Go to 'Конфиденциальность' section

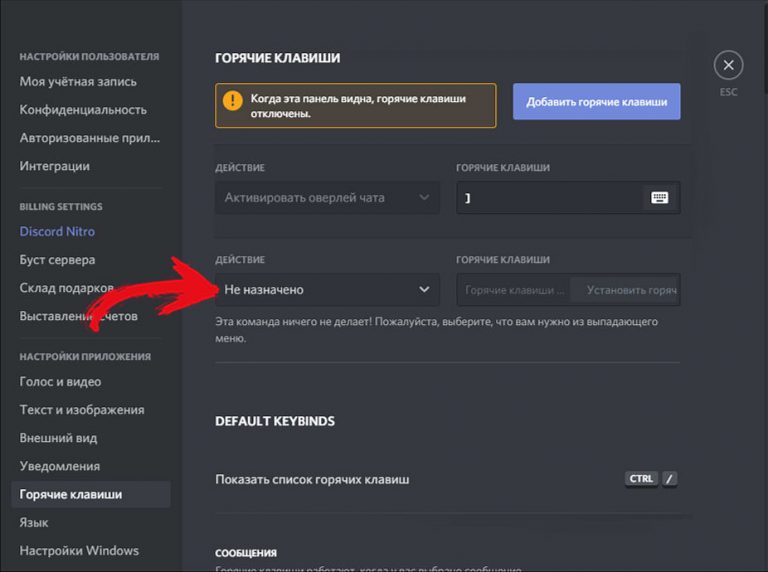(x=83, y=110)
